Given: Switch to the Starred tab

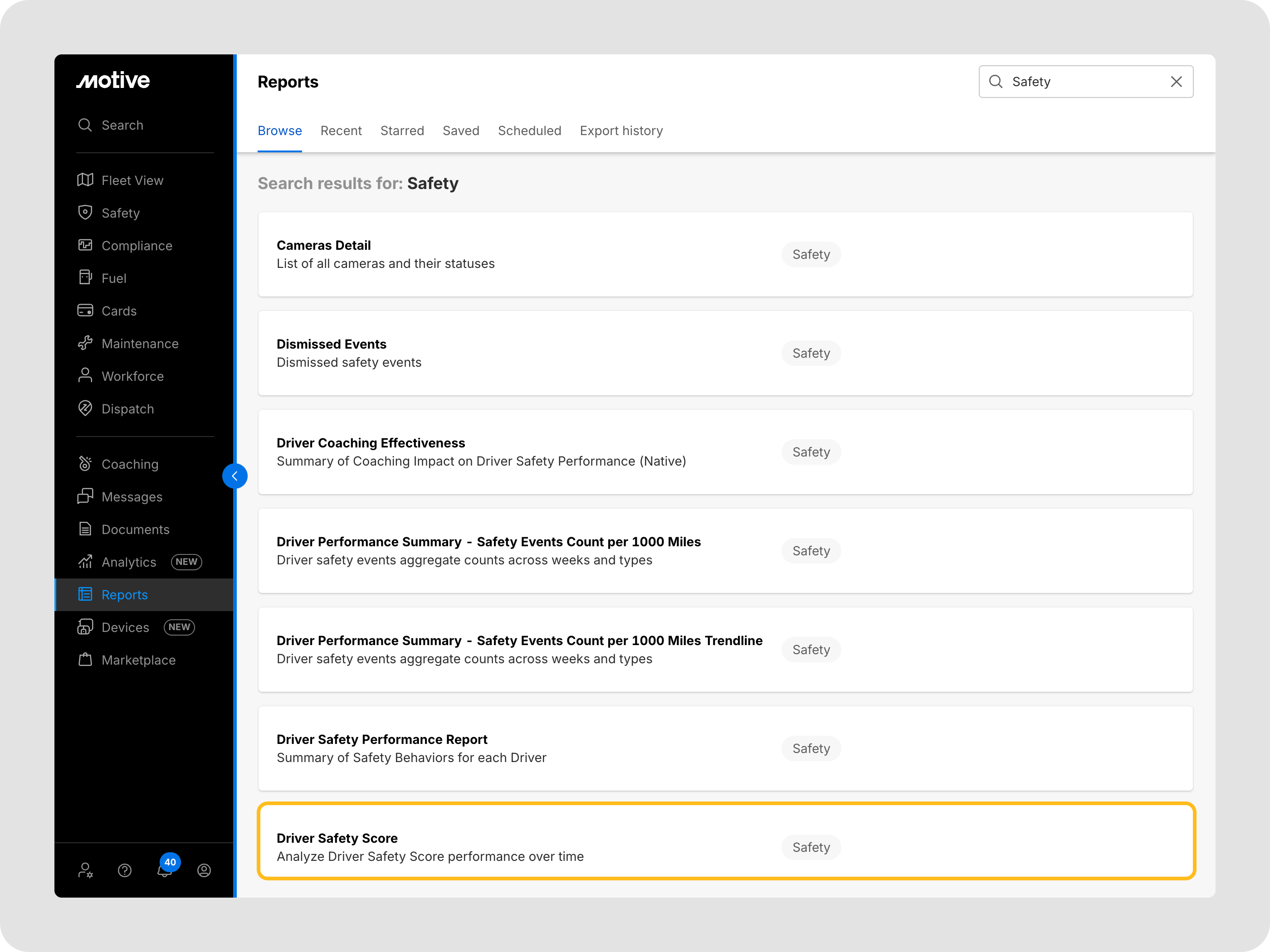Looking at the screenshot, I should 402,131.
